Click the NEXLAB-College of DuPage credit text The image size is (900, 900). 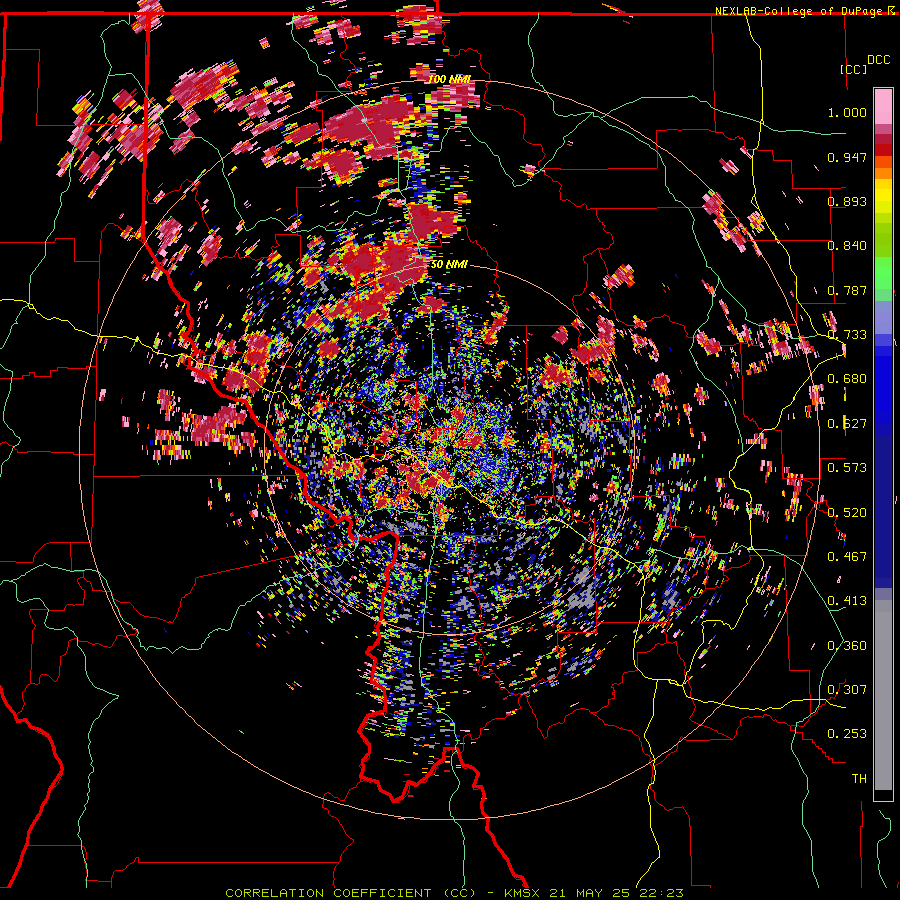click(x=801, y=11)
